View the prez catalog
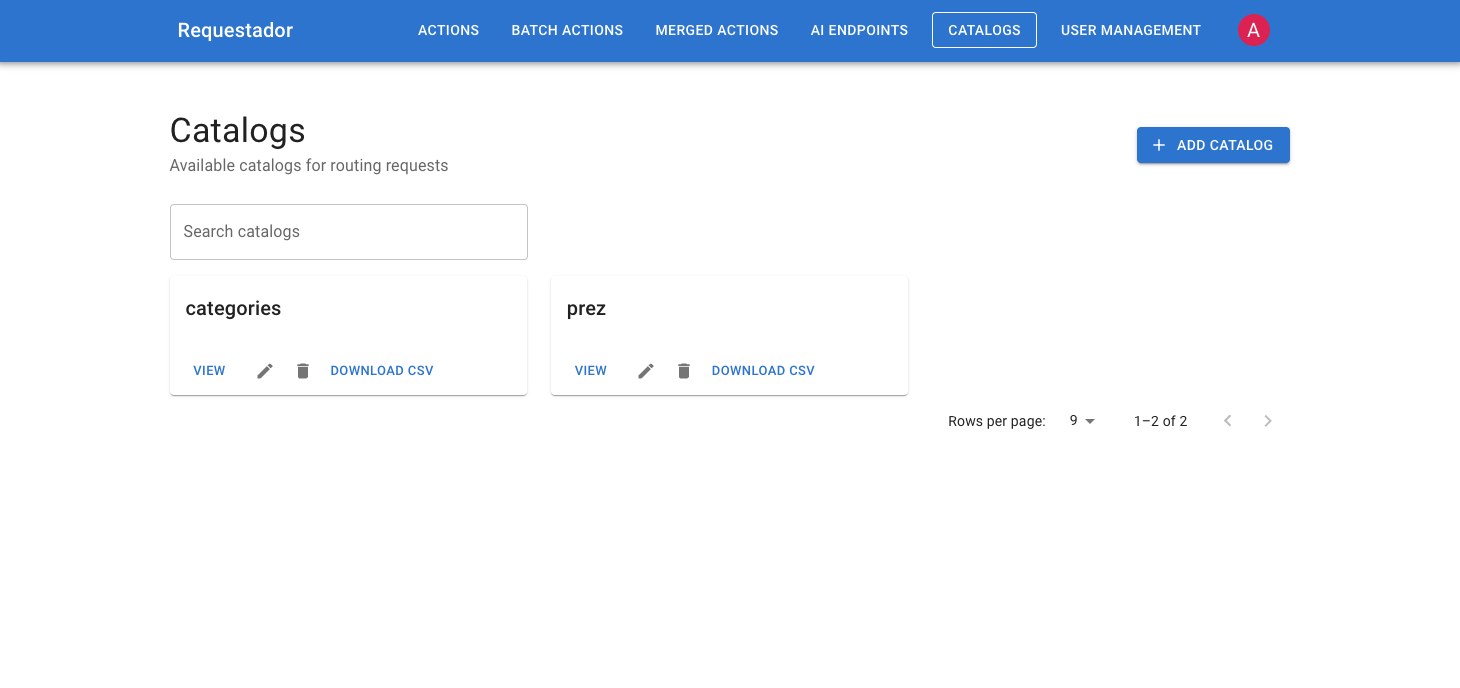Image resolution: width=1460 pixels, height=688 pixels. (x=590, y=371)
